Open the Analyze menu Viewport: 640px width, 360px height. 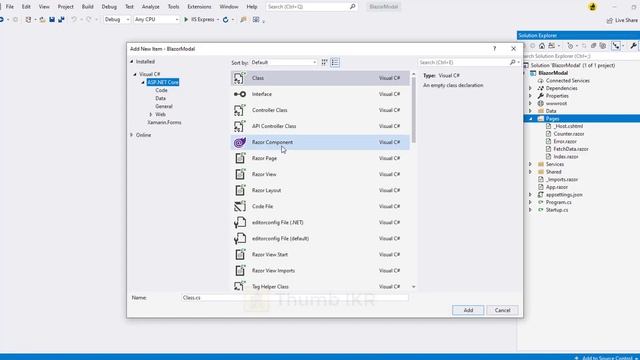click(x=150, y=7)
